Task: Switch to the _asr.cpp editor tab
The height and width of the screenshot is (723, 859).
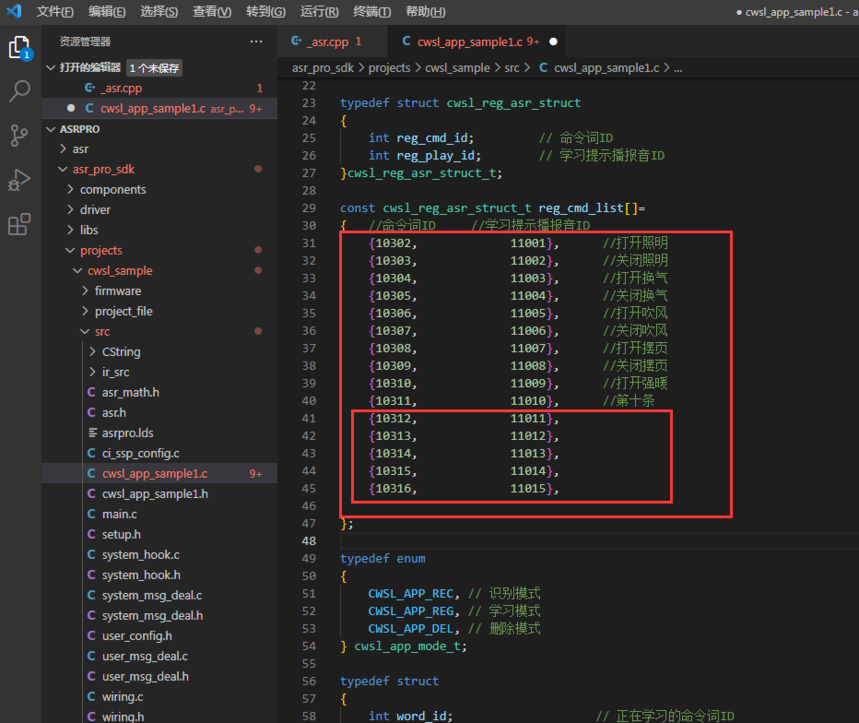Action: 332,42
